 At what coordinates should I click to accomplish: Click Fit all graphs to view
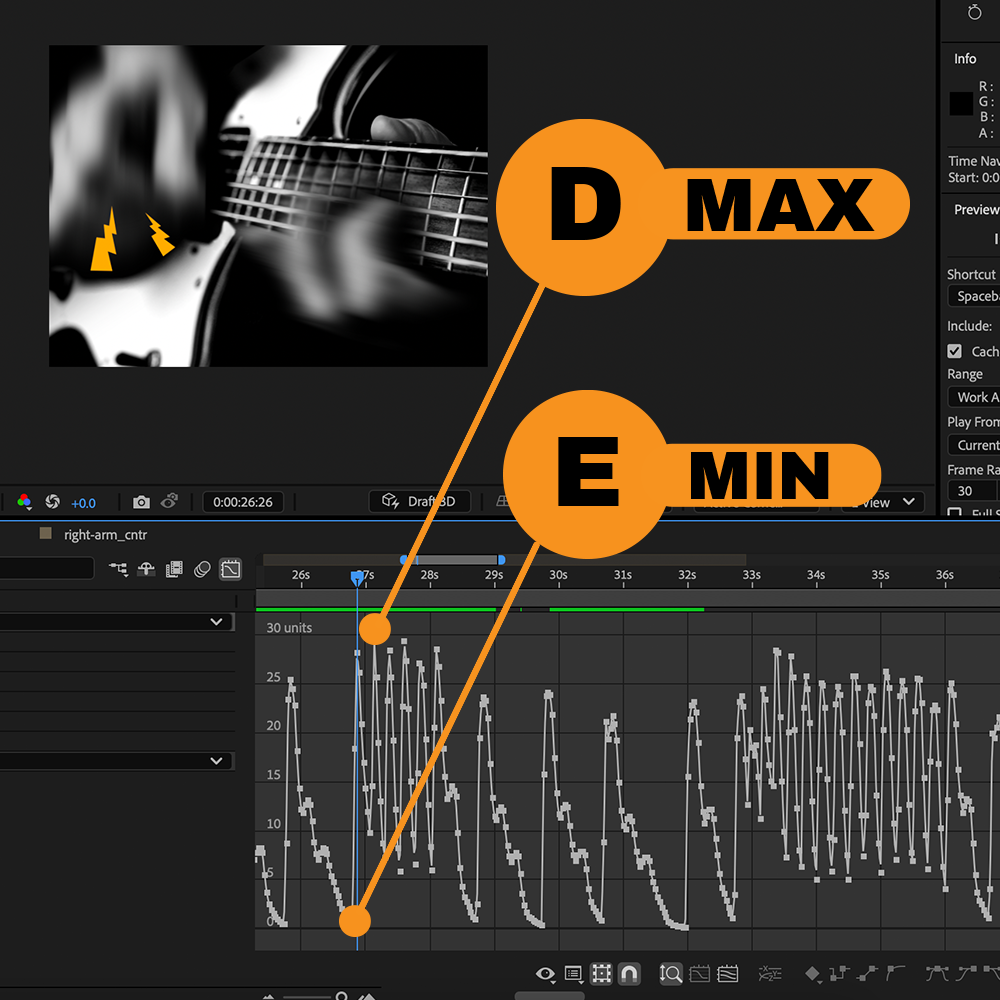(x=728, y=973)
